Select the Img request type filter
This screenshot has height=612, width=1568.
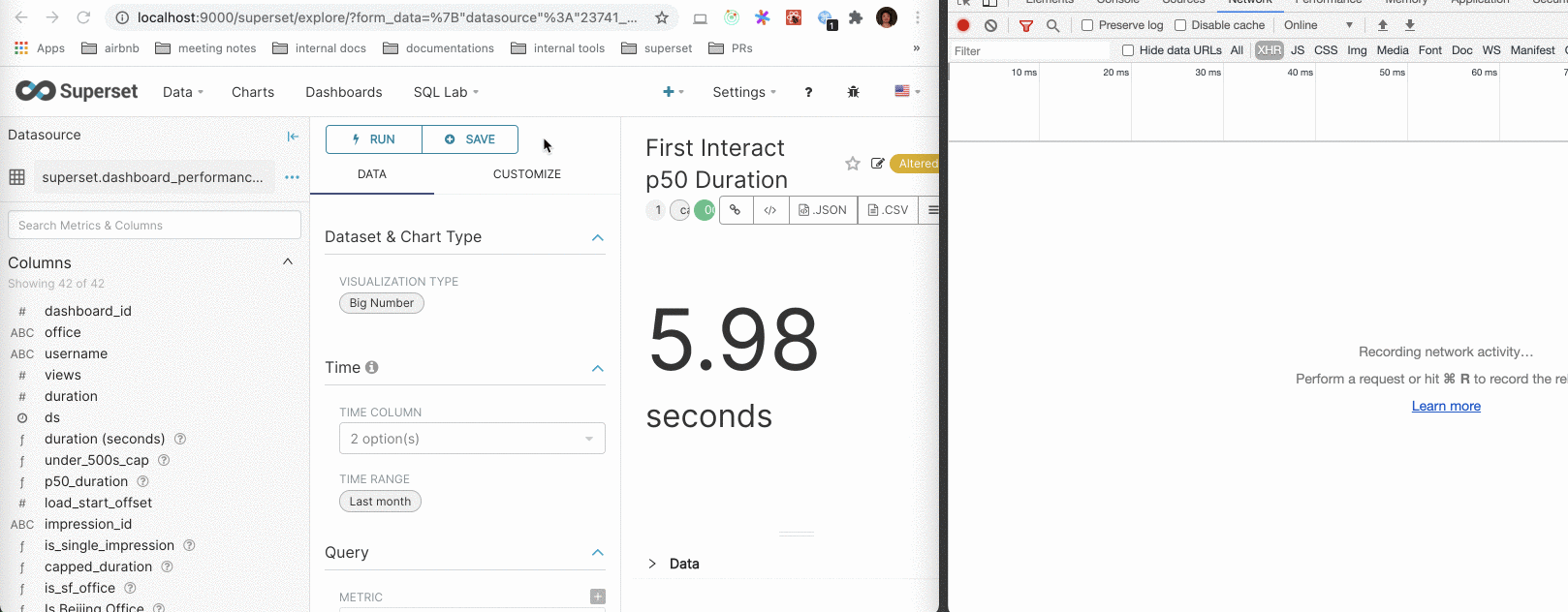point(1357,50)
